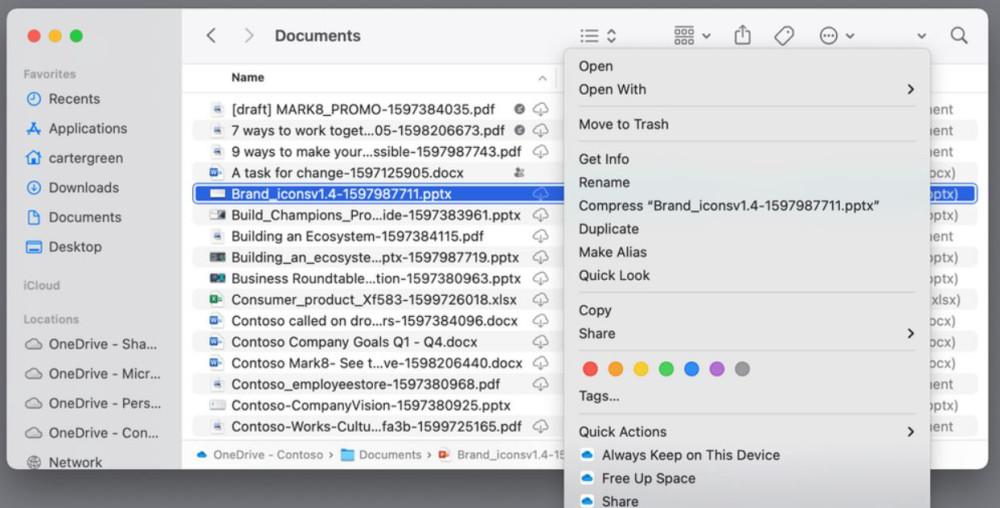This screenshot has width=1000, height=508.
Task: Click the forward navigation arrow
Action: click(249, 36)
